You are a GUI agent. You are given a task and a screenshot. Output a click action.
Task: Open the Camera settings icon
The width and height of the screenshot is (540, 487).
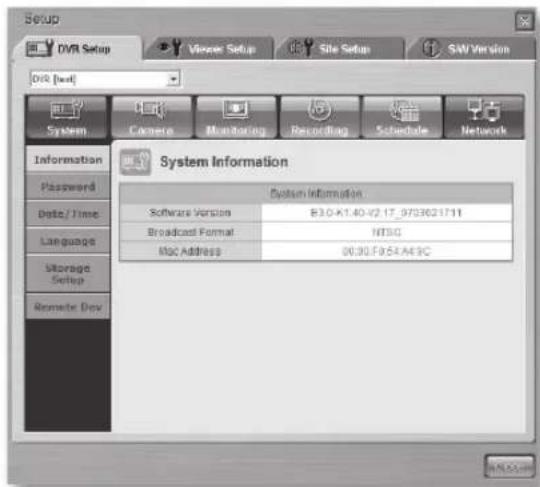pos(151,118)
